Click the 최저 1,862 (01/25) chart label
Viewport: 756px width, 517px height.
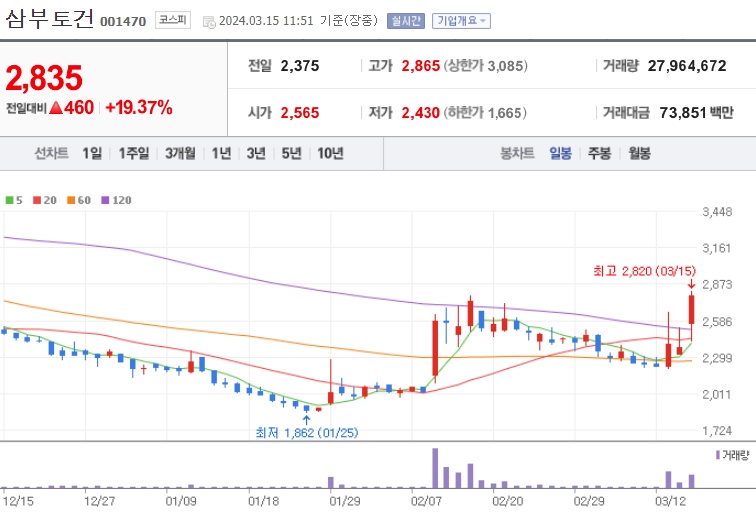coord(307,433)
